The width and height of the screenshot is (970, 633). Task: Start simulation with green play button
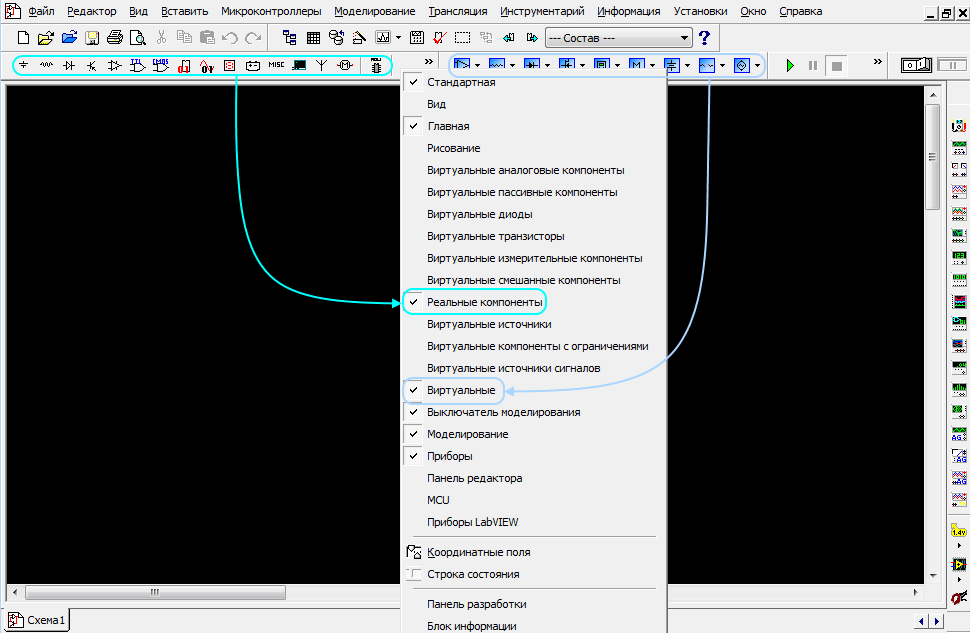click(x=790, y=65)
